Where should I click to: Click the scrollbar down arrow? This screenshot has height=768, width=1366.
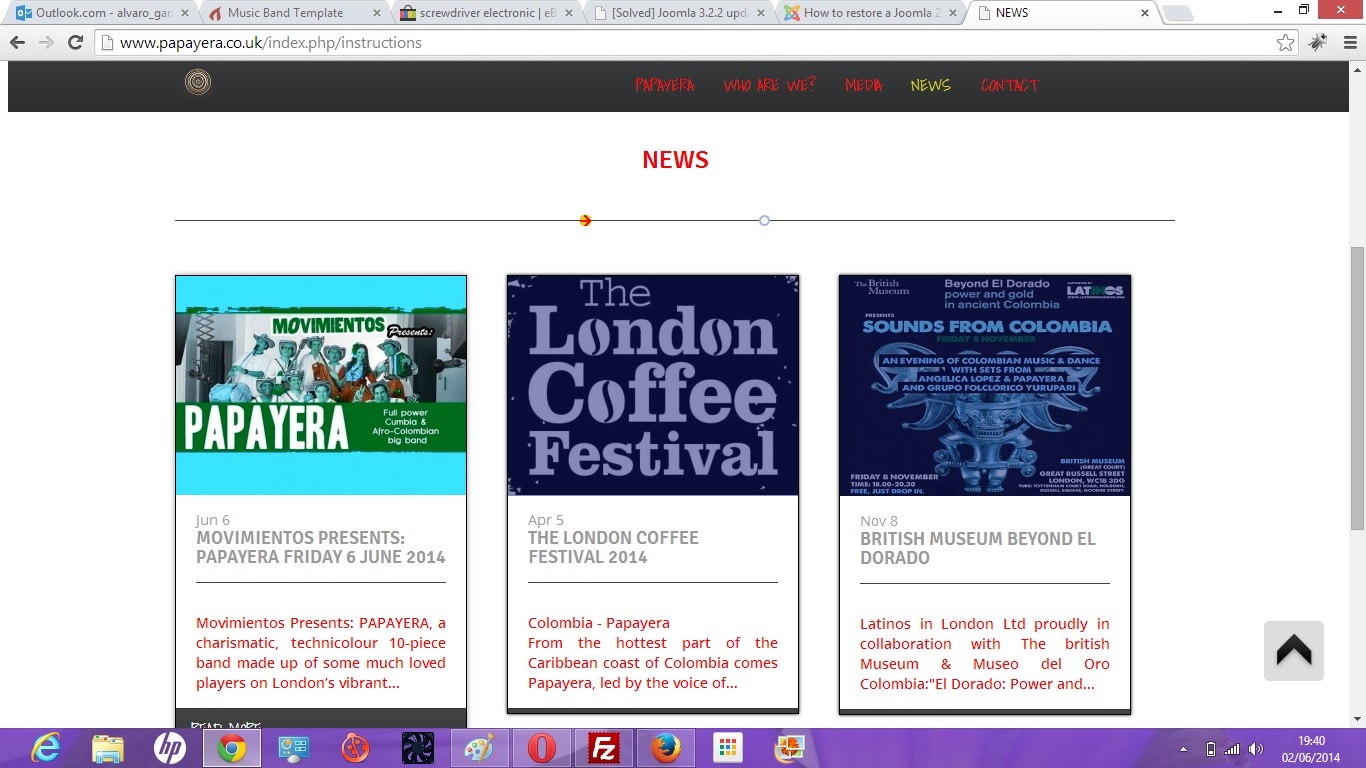click(1357, 718)
